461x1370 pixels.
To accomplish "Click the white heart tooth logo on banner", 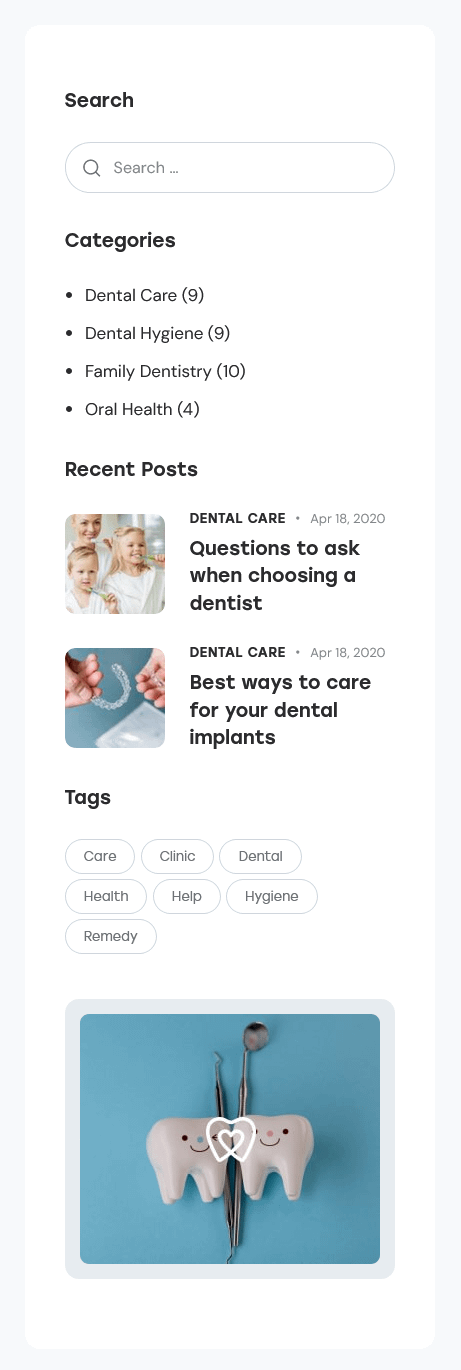I will tap(231, 1139).
